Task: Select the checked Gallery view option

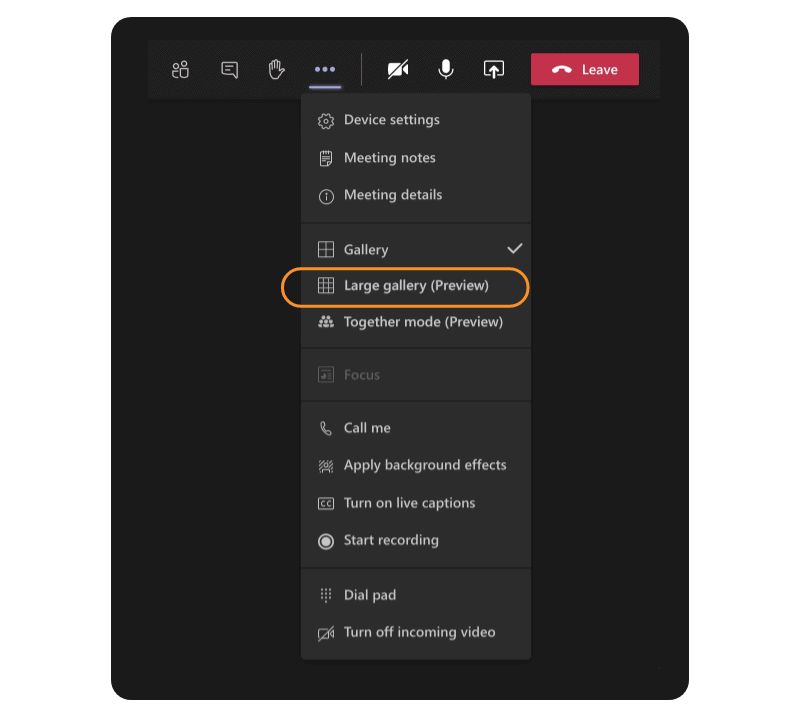Action: pyautogui.click(x=416, y=249)
